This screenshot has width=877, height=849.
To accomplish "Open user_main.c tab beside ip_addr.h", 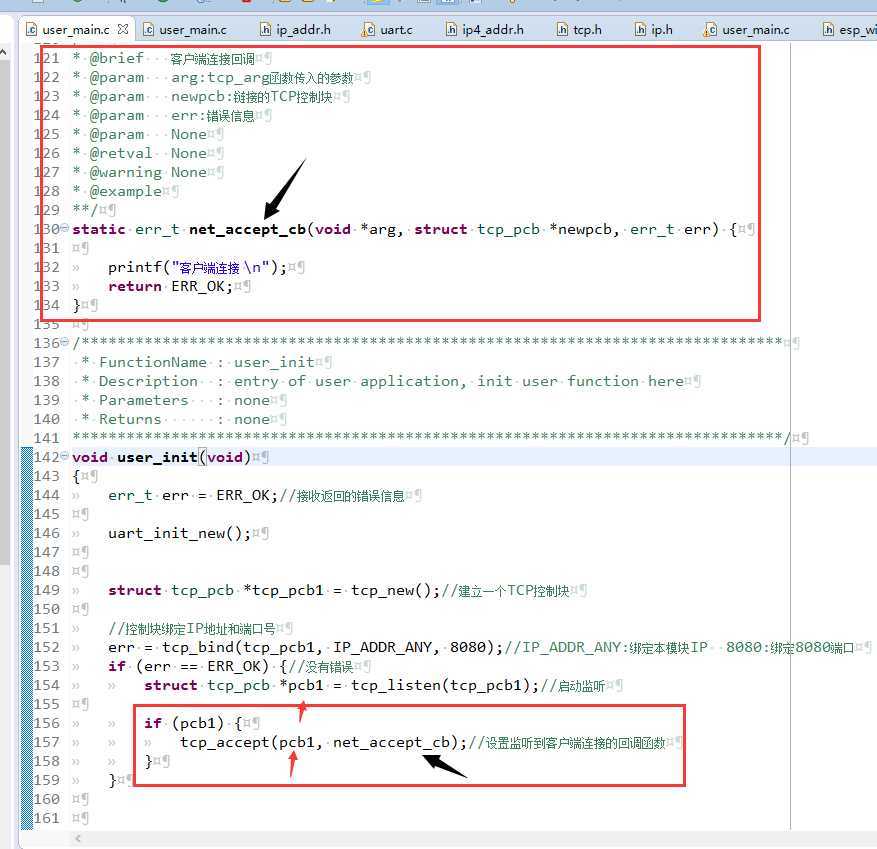I will point(185,29).
